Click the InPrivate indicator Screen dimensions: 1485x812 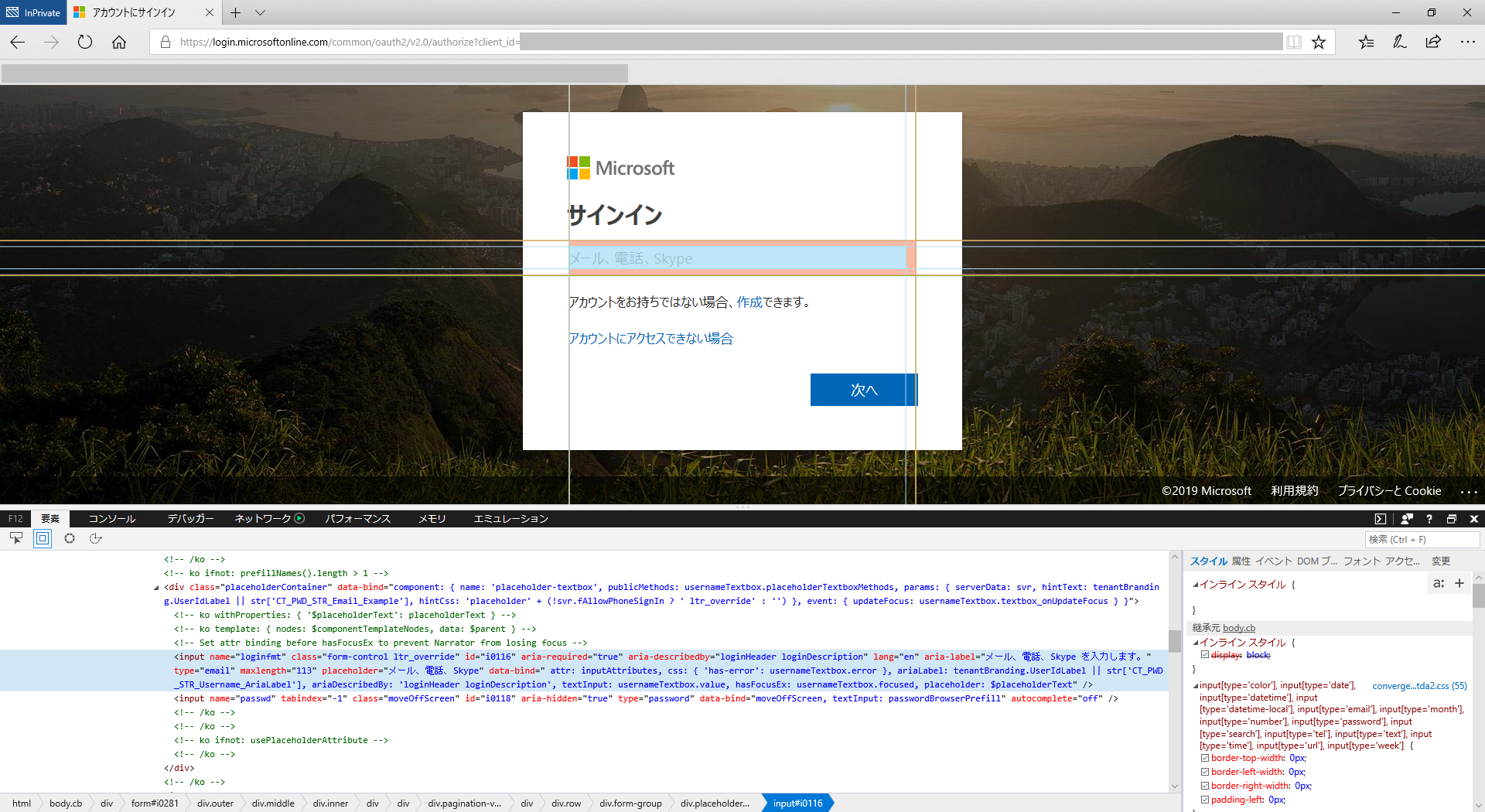pos(33,12)
